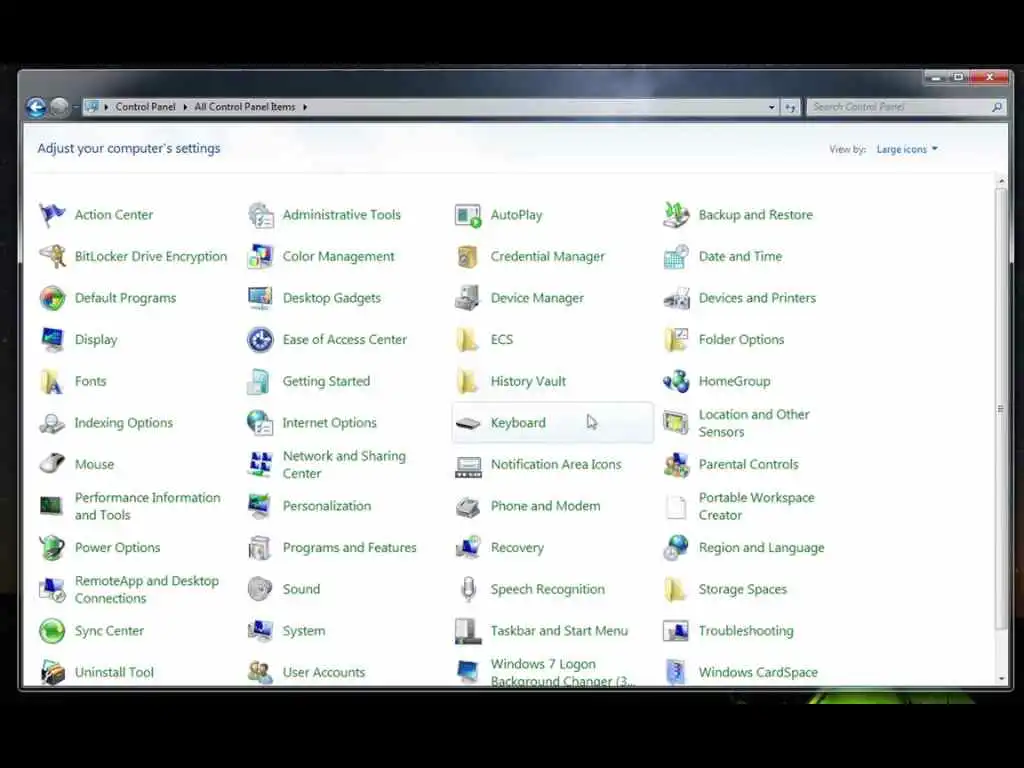Click the Parental Controls icon
The width and height of the screenshot is (1024, 768).
click(x=676, y=464)
